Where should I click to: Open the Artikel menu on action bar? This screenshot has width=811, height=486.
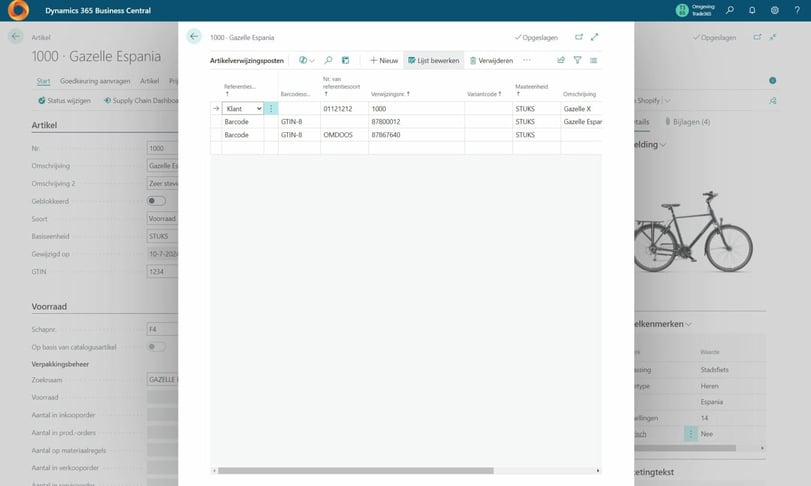[149, 81]
